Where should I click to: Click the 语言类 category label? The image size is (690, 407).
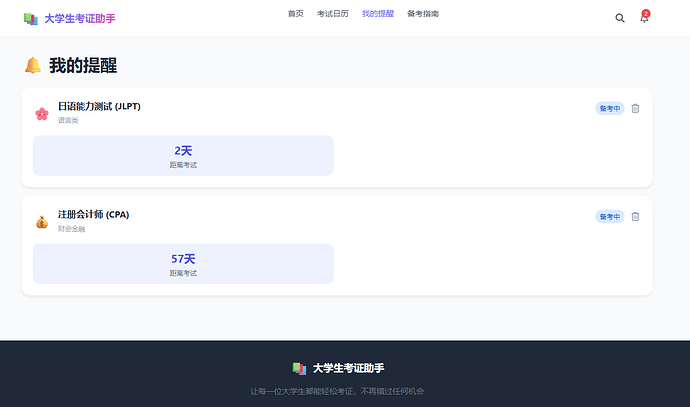coord(68,120)
